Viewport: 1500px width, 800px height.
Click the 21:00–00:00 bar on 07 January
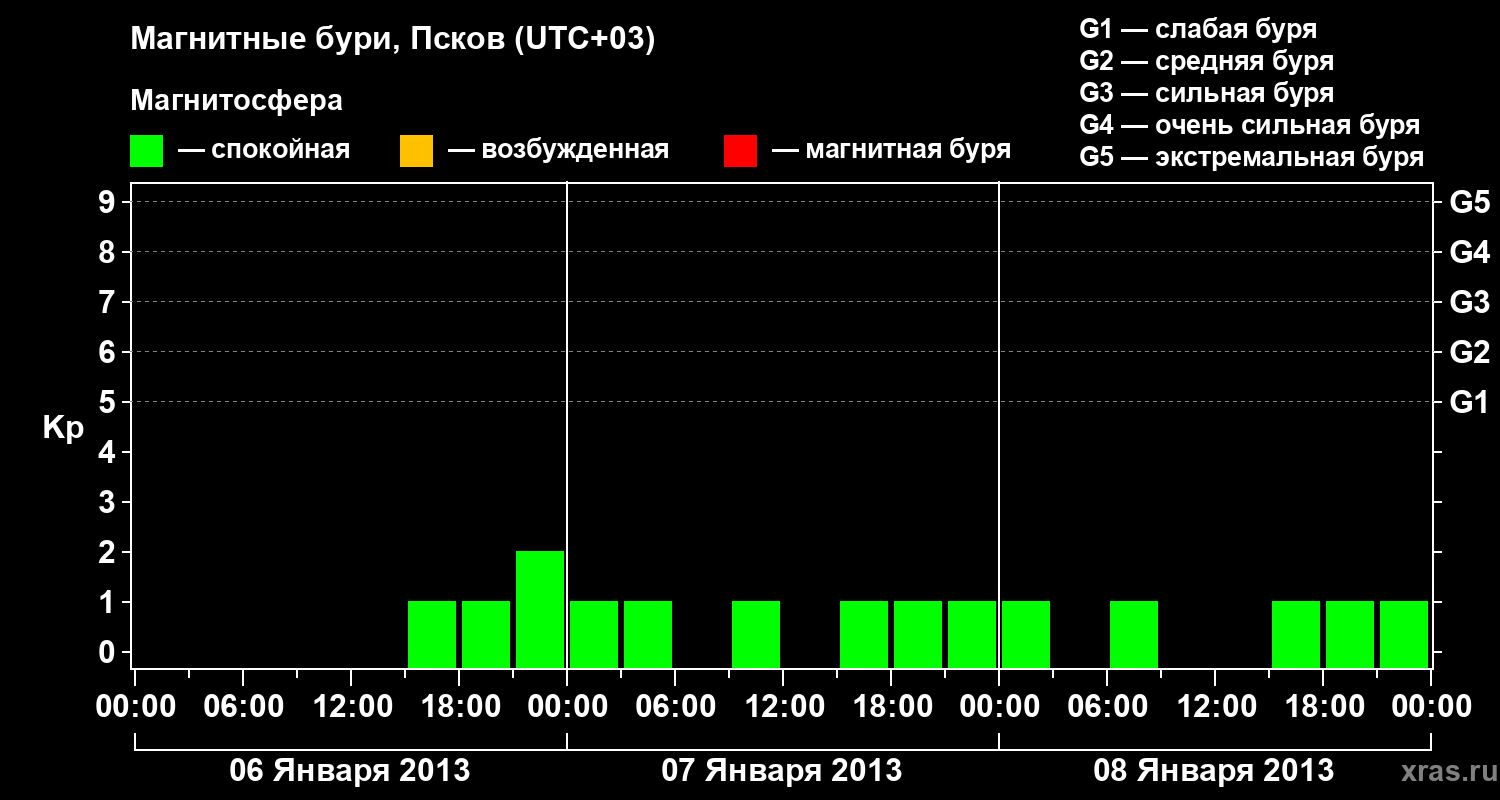972,634
